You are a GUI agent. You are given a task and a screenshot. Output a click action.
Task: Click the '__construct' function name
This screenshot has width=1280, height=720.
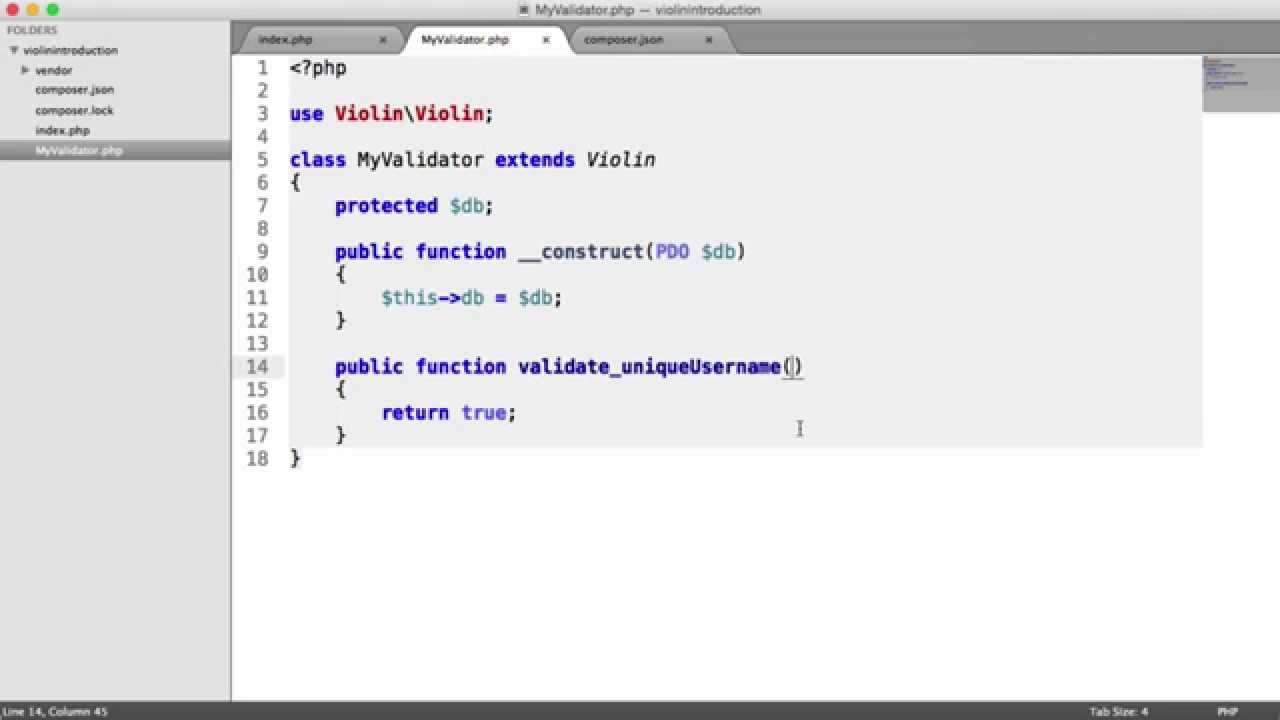tap(581, 252)
